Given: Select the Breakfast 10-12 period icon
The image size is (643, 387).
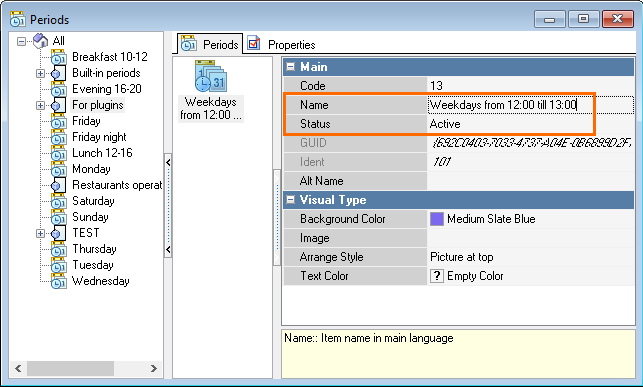Looking at the screenshot, I should click(x=59, y=57).
